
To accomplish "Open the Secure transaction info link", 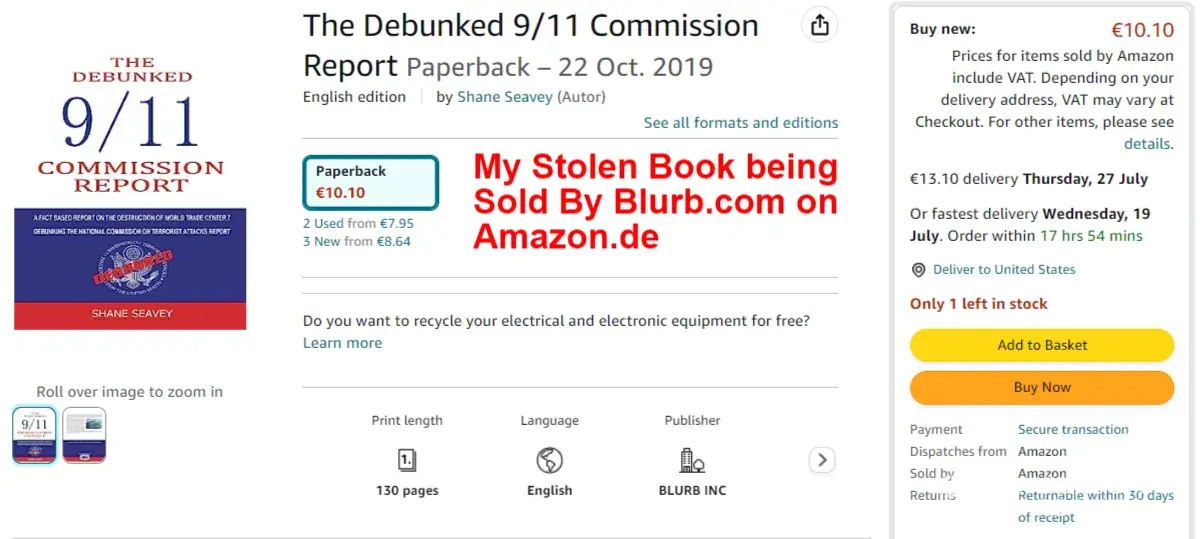I will point(1073,430).
